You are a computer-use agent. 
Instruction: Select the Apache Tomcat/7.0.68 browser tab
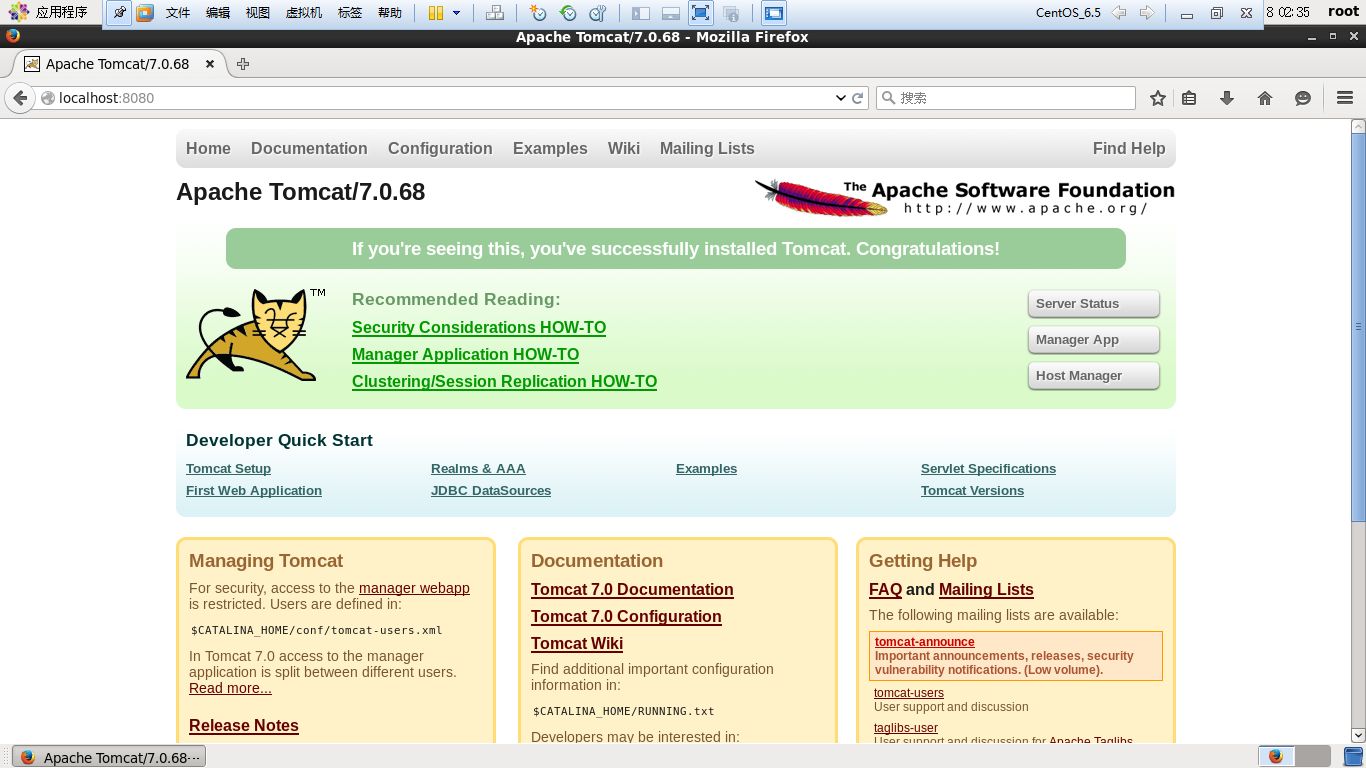click(x=118, y=64)
